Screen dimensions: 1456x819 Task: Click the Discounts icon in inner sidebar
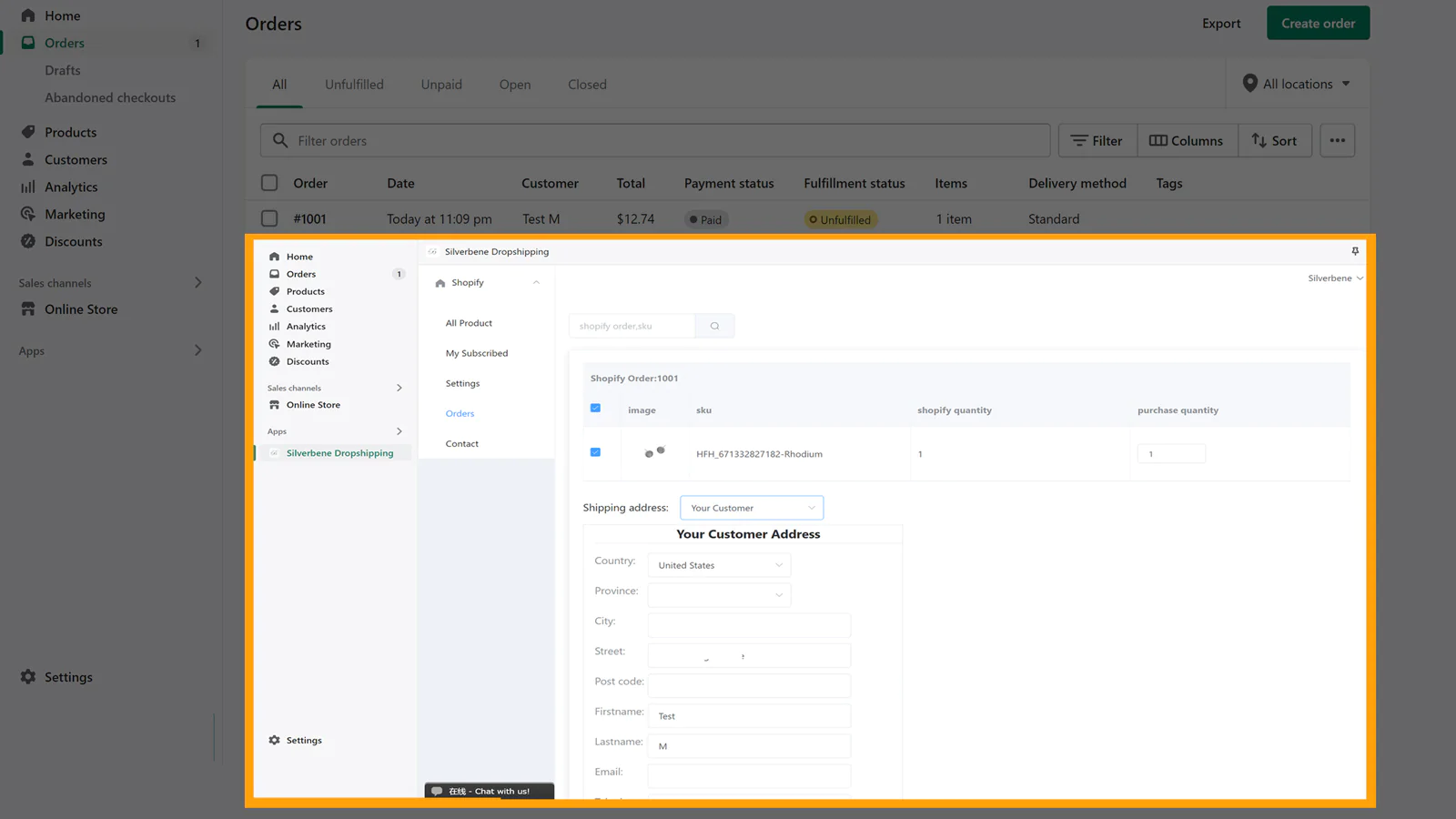(274, 361)
